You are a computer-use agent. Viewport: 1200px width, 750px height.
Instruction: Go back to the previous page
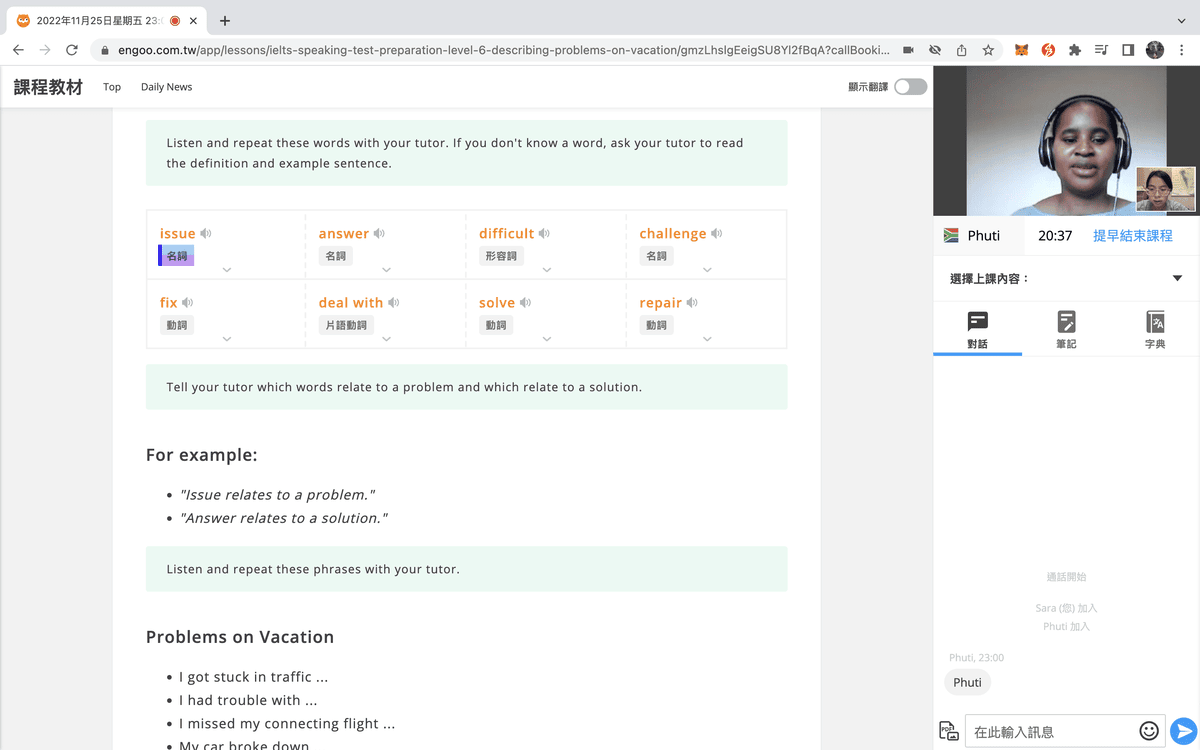tap(18, 50)
